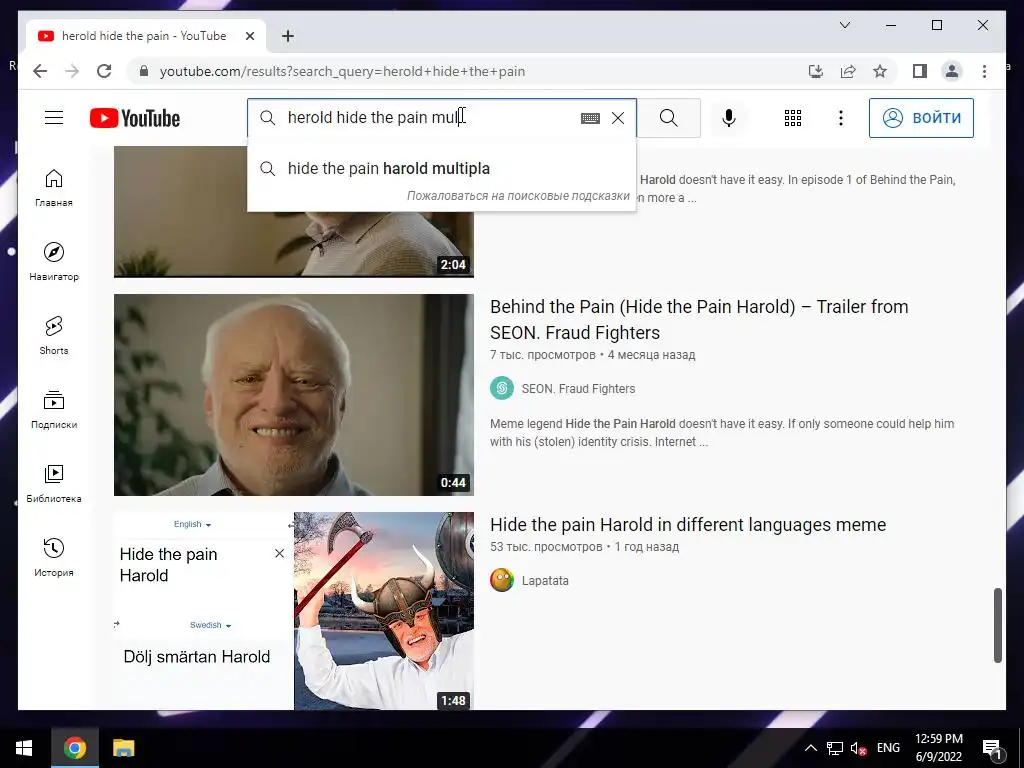Click the Chrome taskbar icon
1024x768 pixels.
pos(74,748)
